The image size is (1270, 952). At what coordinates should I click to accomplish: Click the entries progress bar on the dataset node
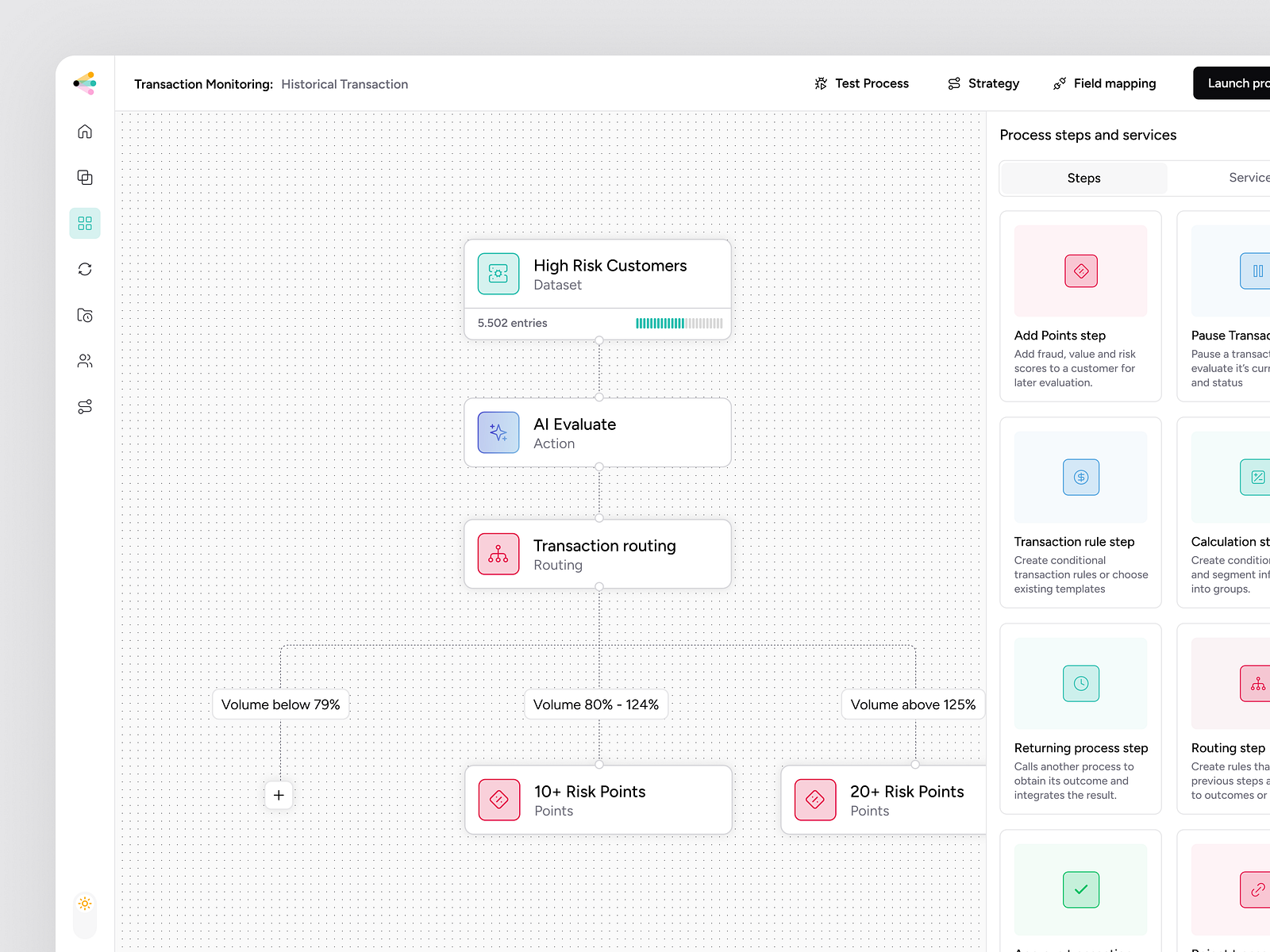tap(679, 323)
